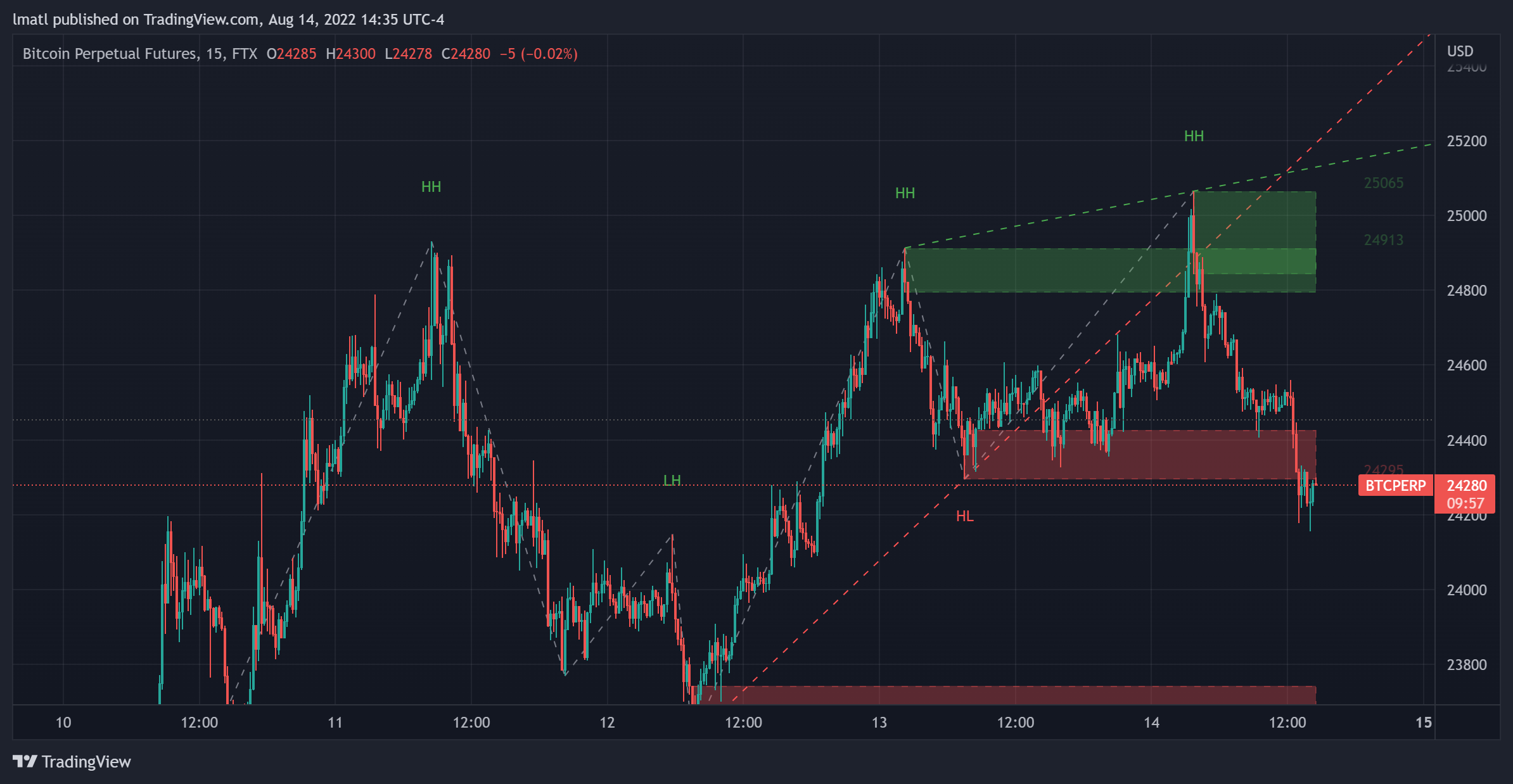Select the red HL pivot label
Viewport: 1513px width, 784px height.
pos(964,516)
